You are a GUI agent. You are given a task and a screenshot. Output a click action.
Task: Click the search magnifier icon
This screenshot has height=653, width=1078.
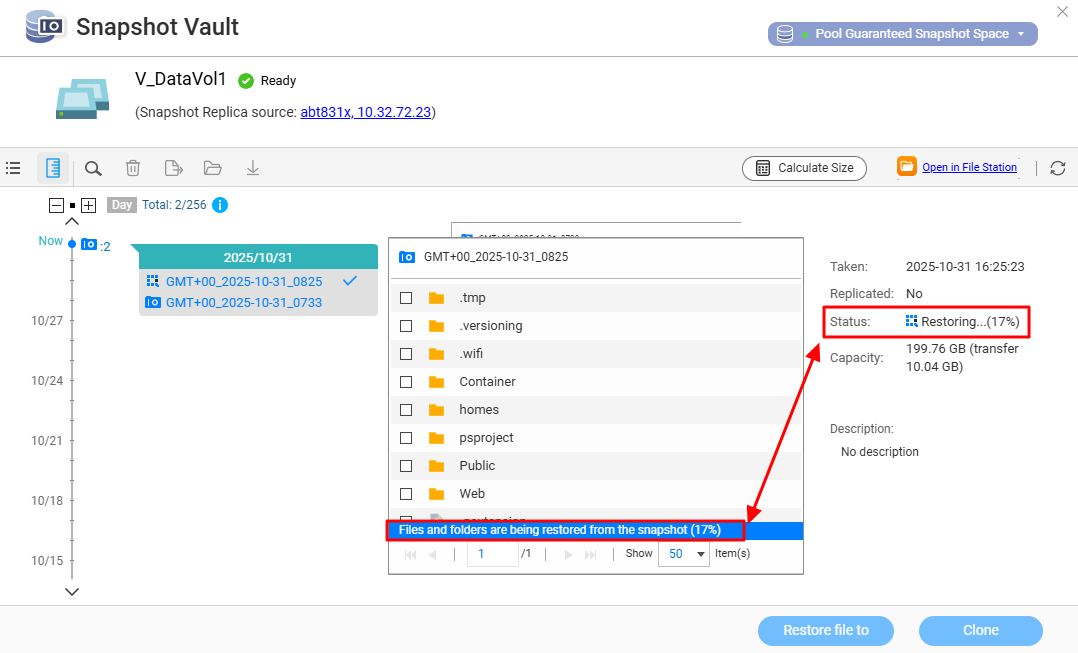click(93, 168)
